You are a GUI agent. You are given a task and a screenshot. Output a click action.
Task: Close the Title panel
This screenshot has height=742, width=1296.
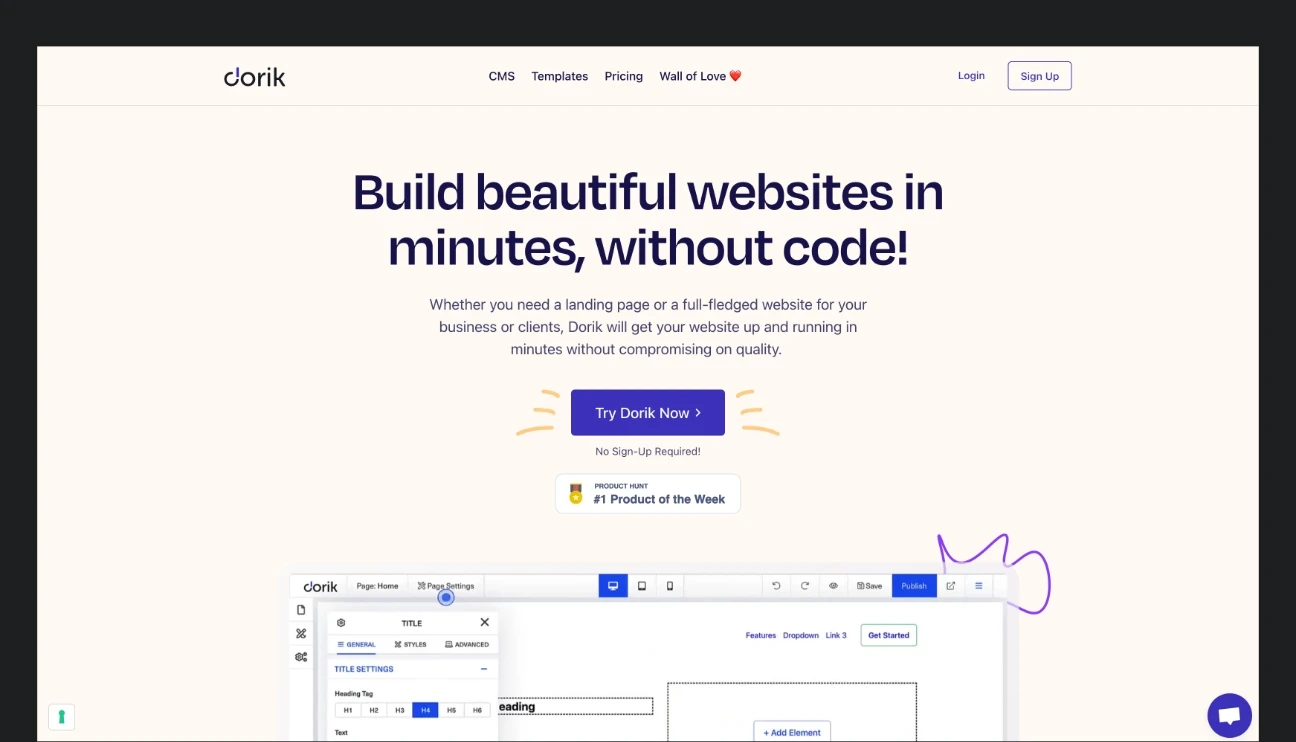tap(485, 622)
